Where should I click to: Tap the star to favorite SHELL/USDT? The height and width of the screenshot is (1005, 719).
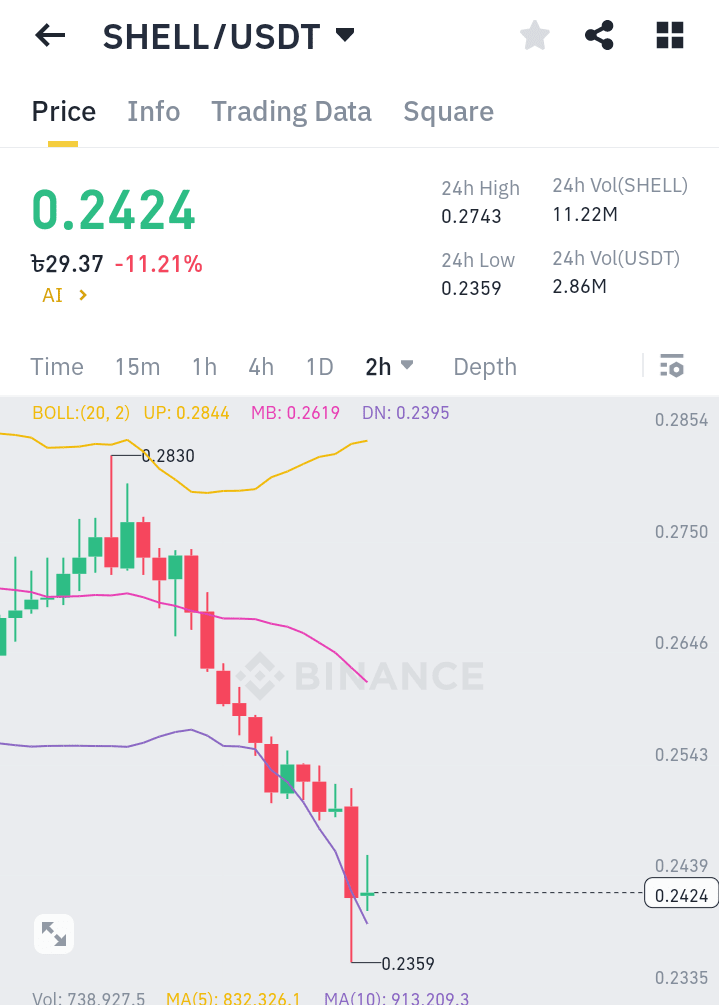click(x=534, y=35)
